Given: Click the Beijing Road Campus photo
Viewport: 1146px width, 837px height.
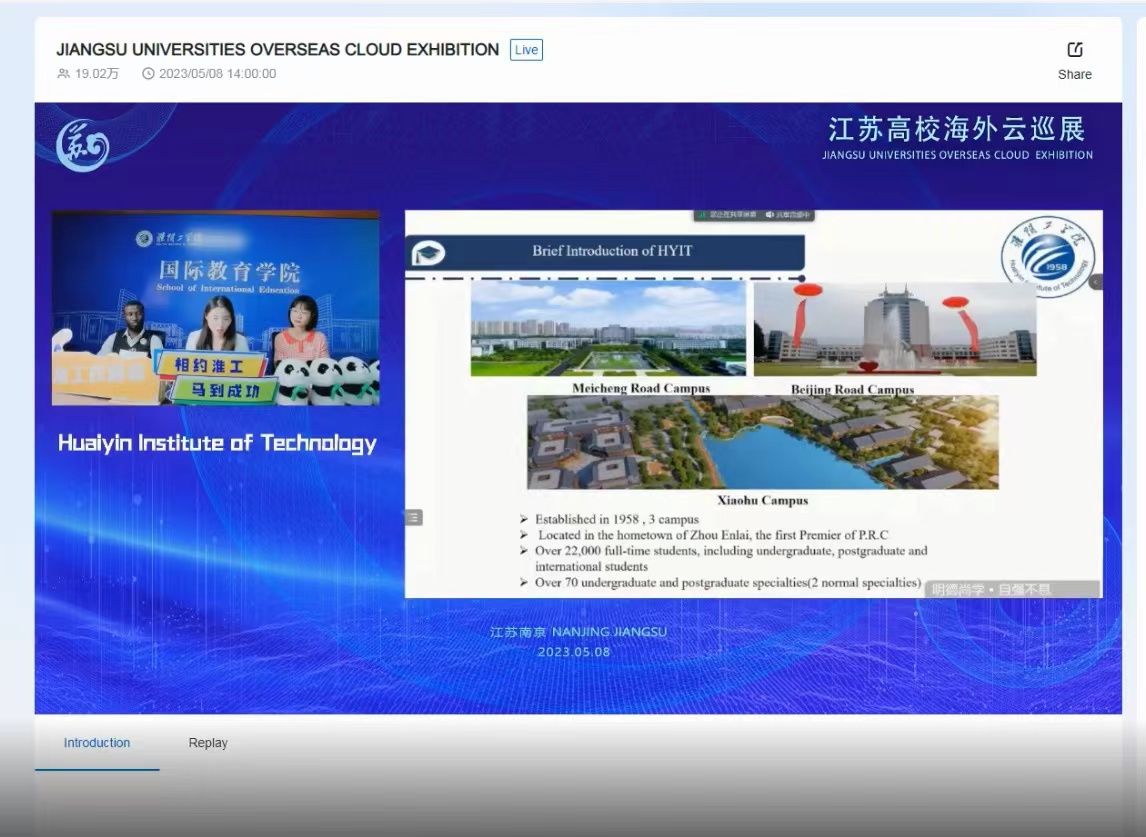Looking at the screenshot, I should pyautogui.click(x=895, y=329).
